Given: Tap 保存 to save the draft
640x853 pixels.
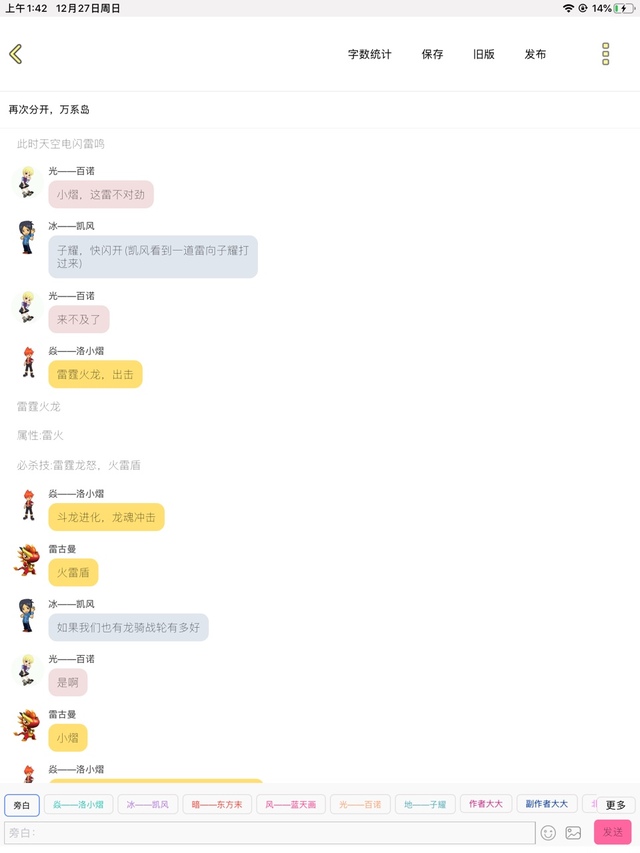Looking at the screenshot, I should [x=432, y=54].
